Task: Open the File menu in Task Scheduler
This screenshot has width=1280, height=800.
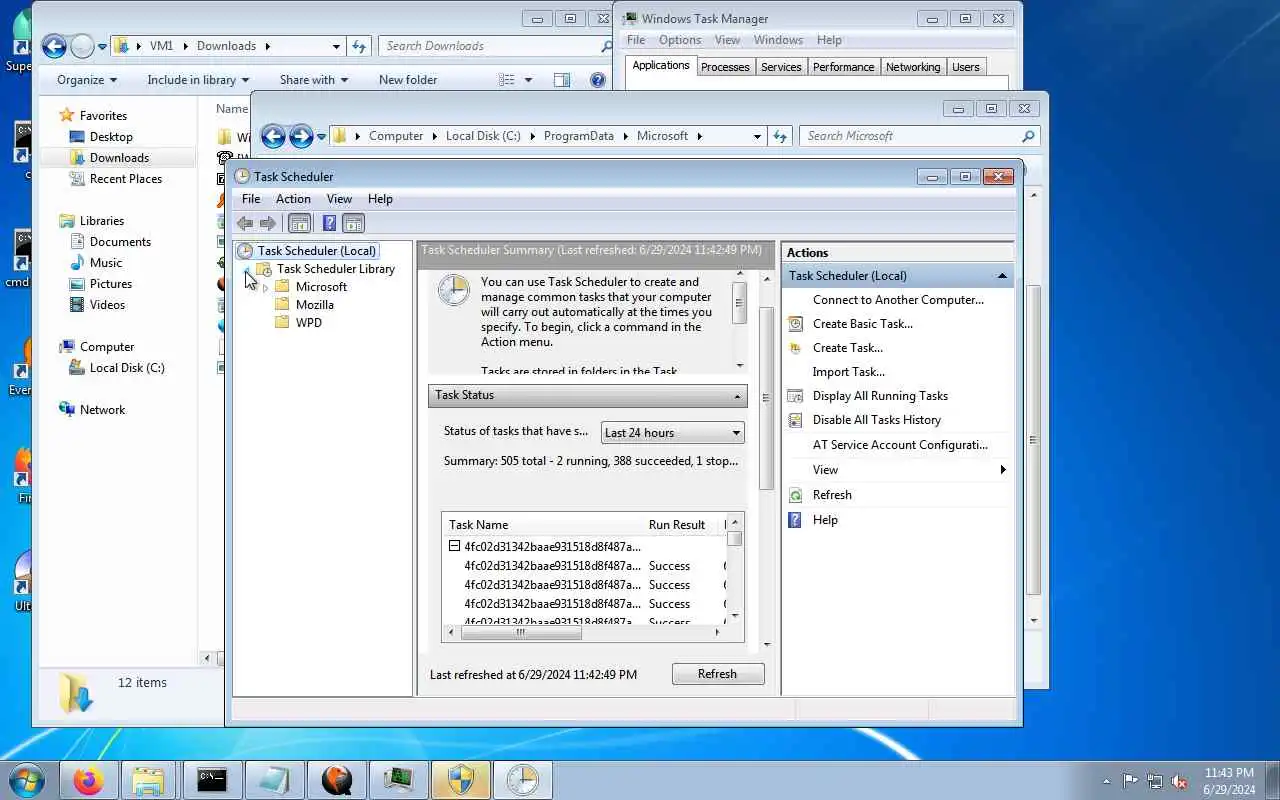Action: (x=251, y=199)
